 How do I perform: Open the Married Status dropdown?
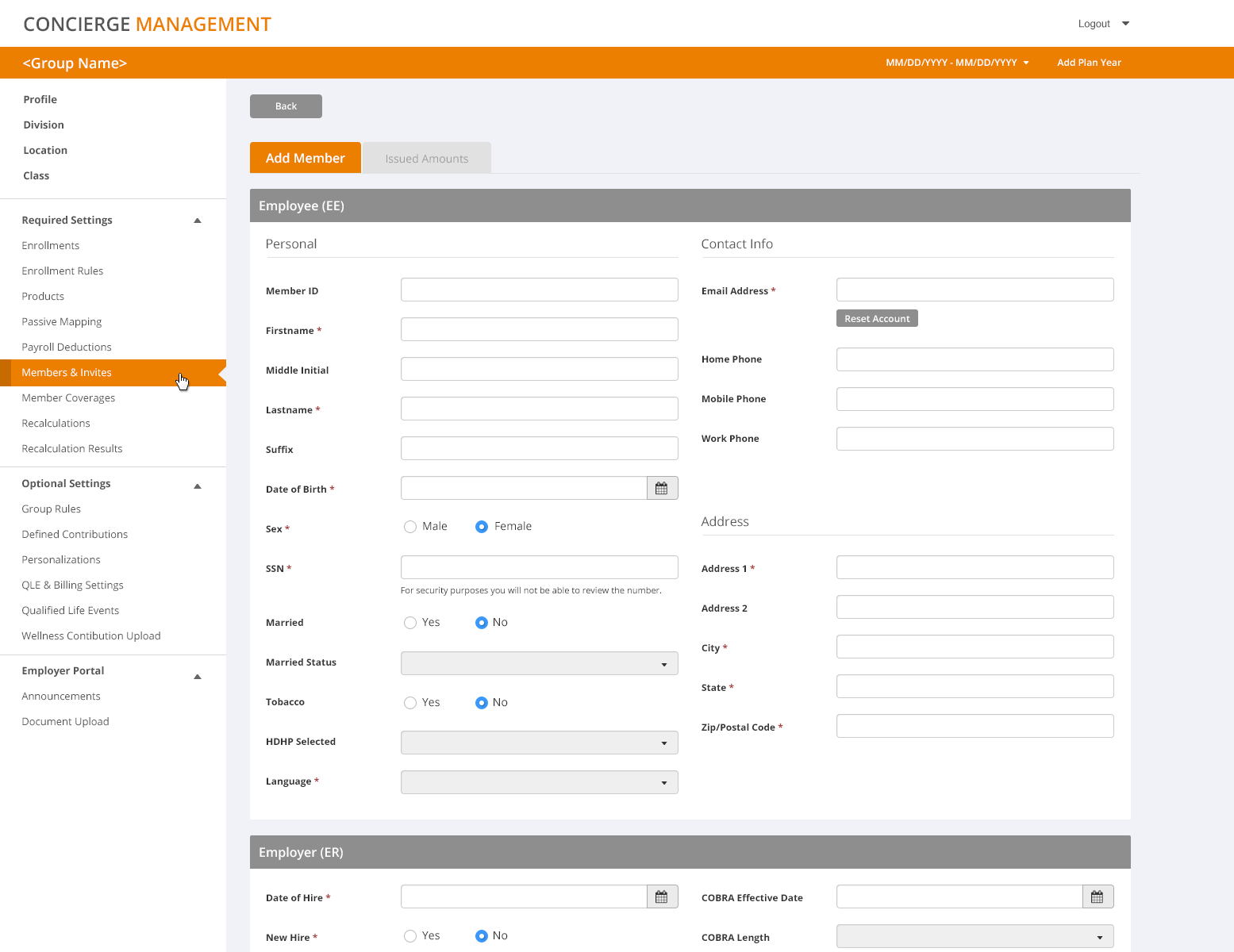[x=540, y=663]
